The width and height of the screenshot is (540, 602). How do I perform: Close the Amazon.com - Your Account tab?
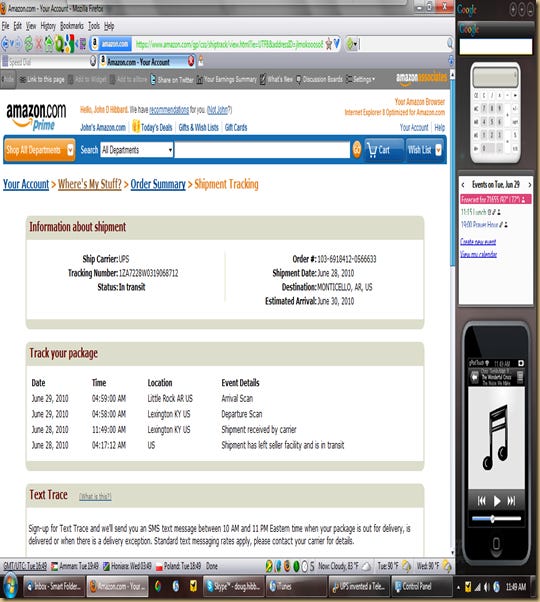tap(191, 61)
